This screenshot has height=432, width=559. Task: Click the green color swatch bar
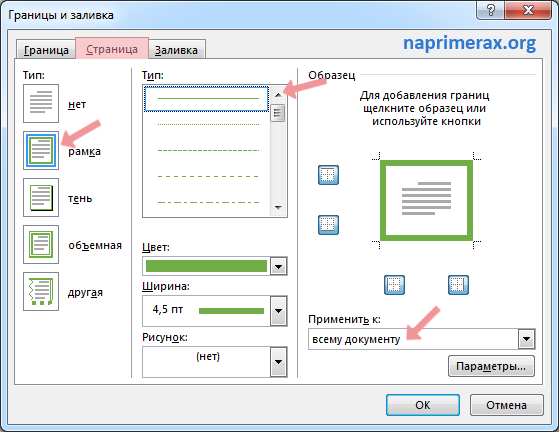[206, 266]
